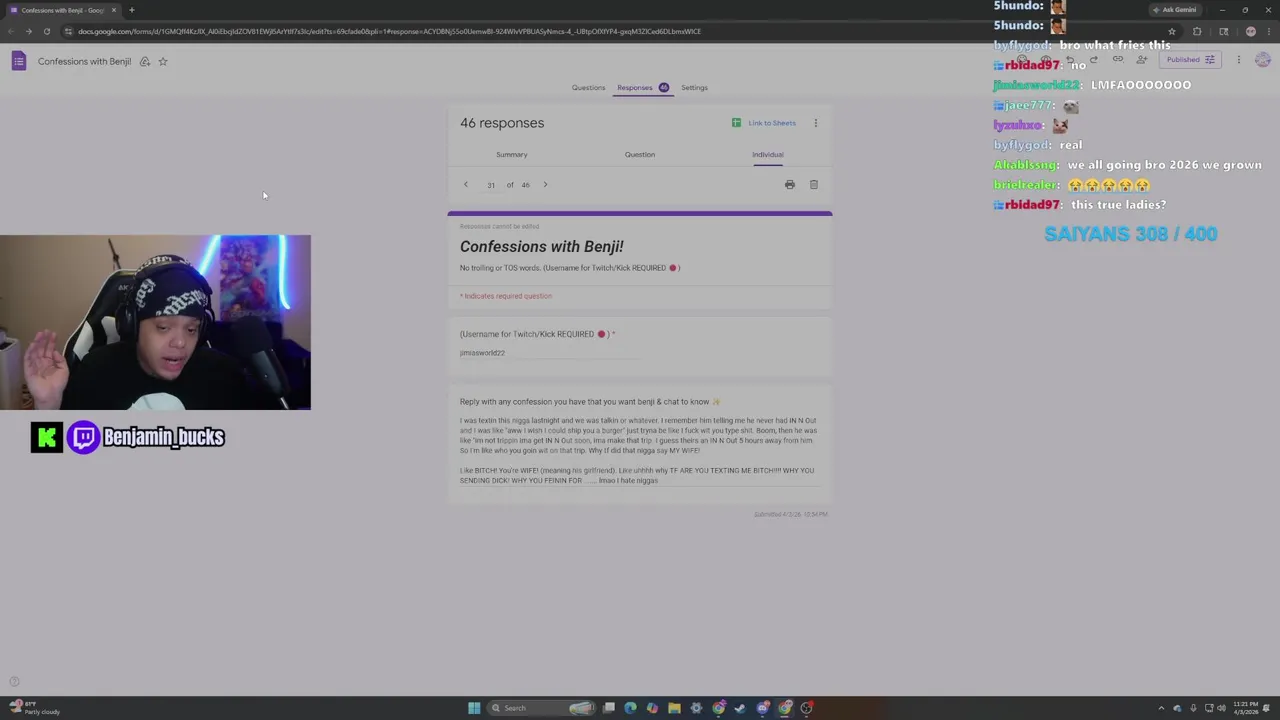Open weather widget on taskbar
The width and height of the screenshot is (1280, 720).
coord(35,708)
